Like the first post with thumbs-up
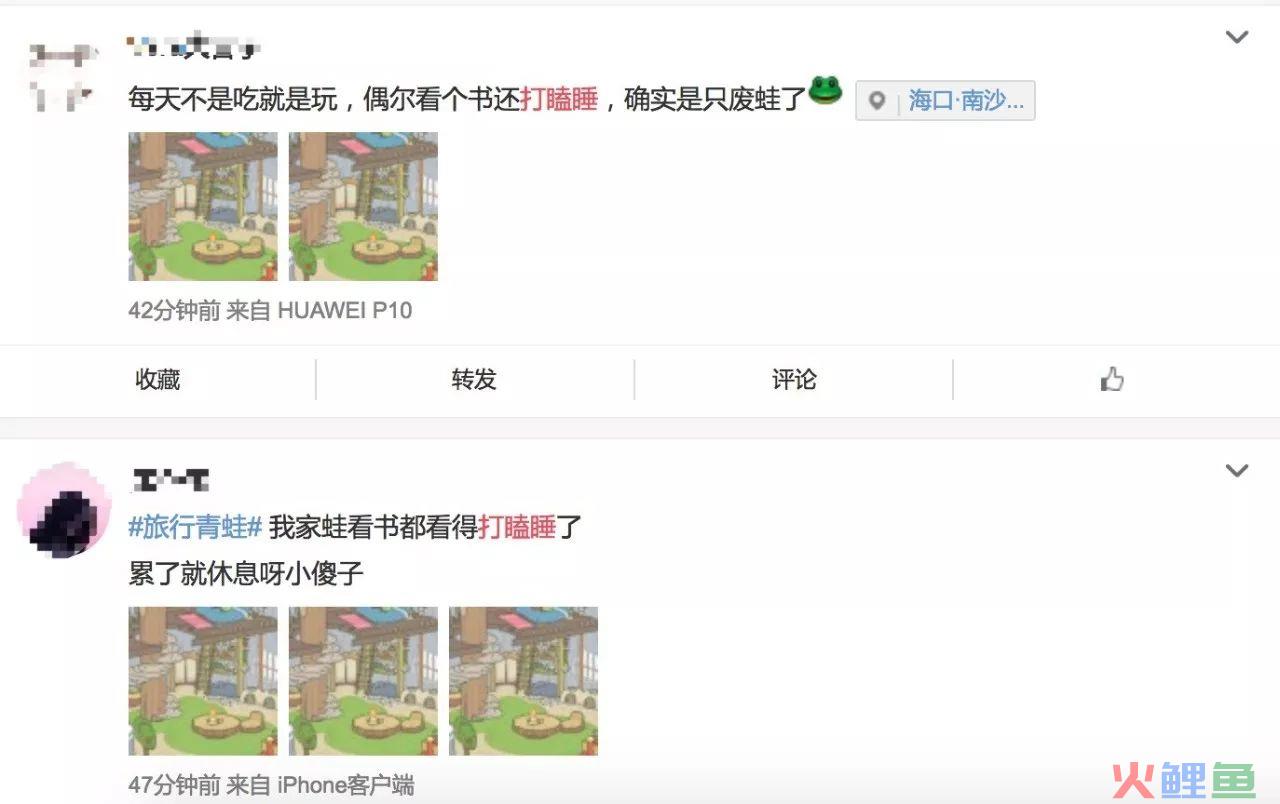Viewport: 1280px width, 804px height. click(x=1112, y=380)
